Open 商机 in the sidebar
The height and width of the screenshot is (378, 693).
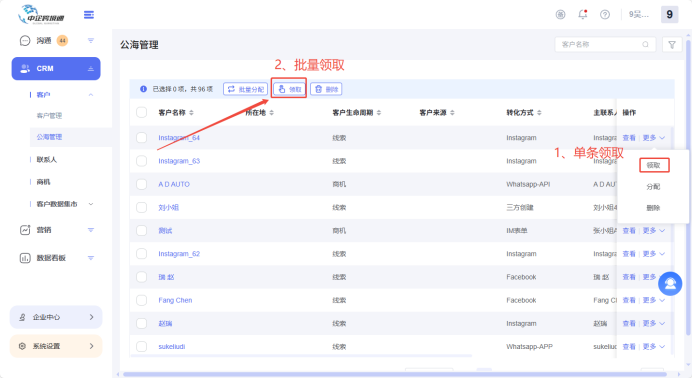43,182
